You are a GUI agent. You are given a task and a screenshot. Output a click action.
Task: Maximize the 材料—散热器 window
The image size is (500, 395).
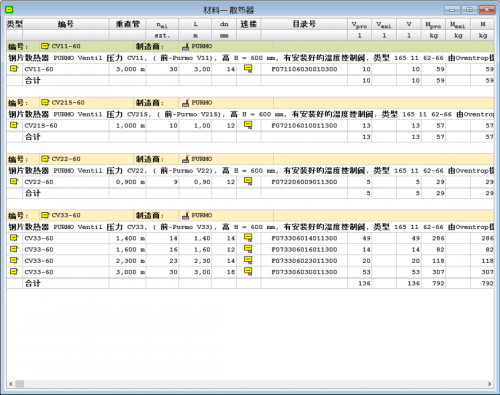[469, 10]
